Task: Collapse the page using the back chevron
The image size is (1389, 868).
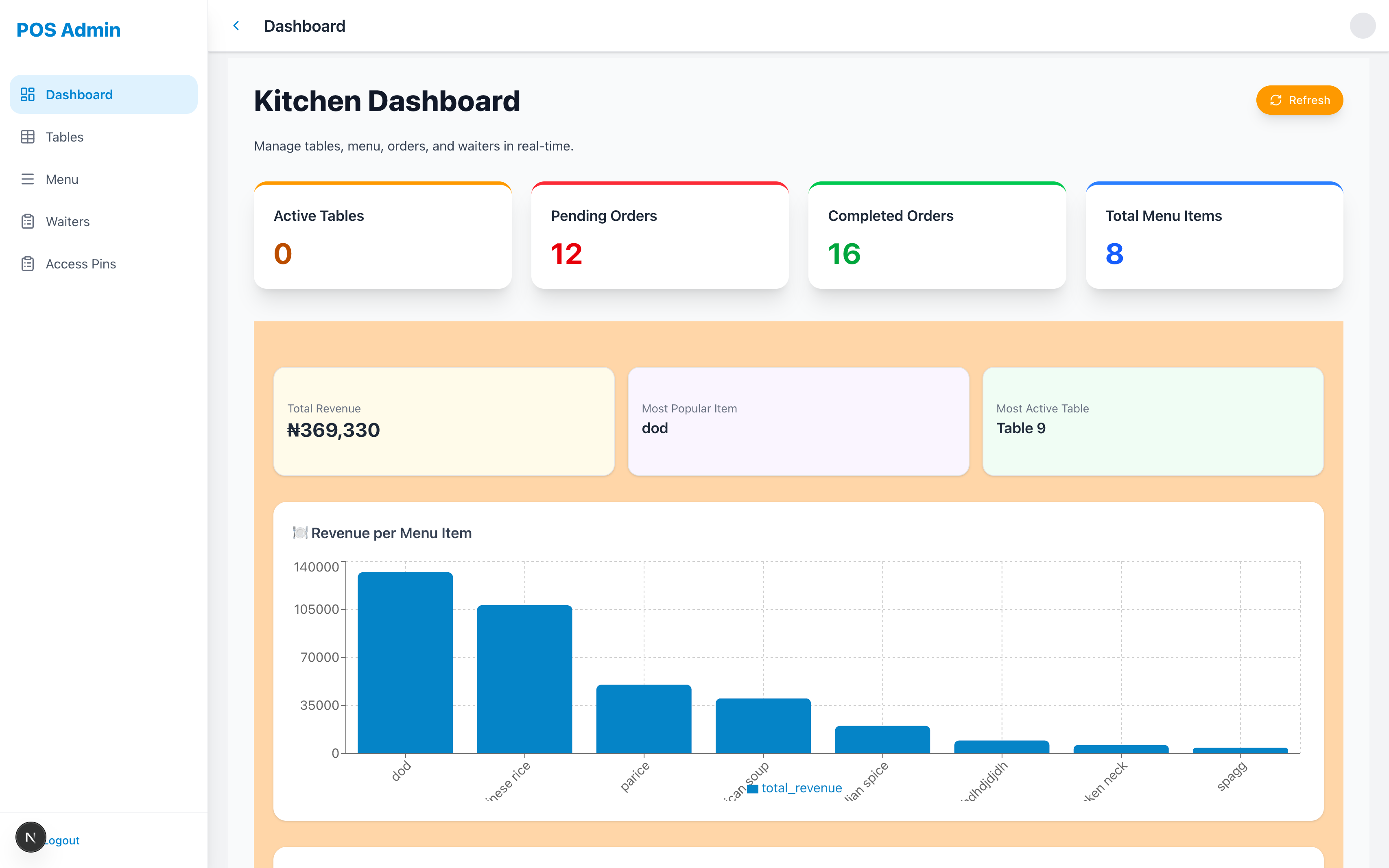Action: coord(236,25)
